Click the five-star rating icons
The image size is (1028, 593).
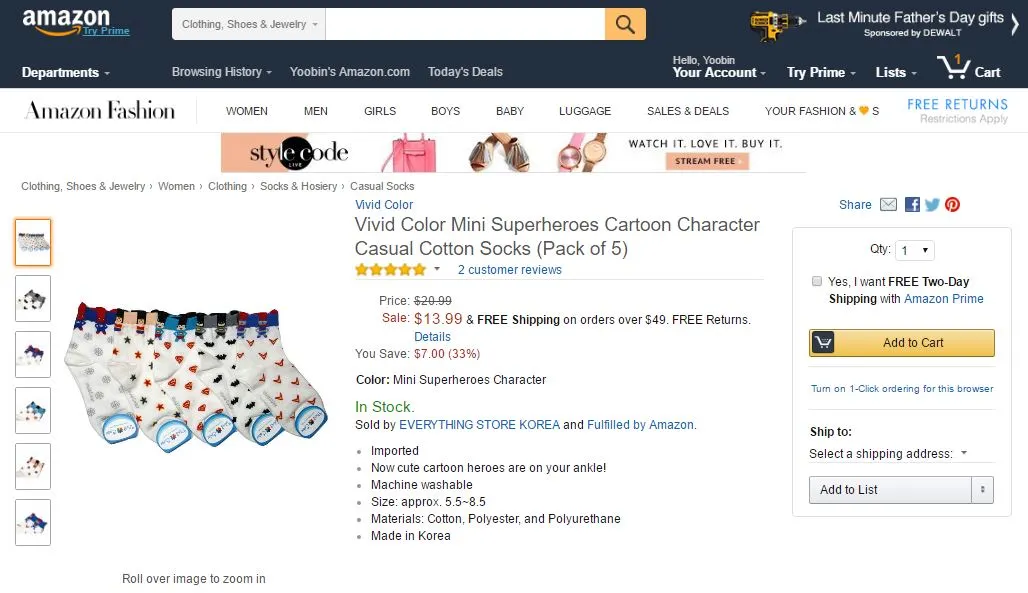coord(390,270)
